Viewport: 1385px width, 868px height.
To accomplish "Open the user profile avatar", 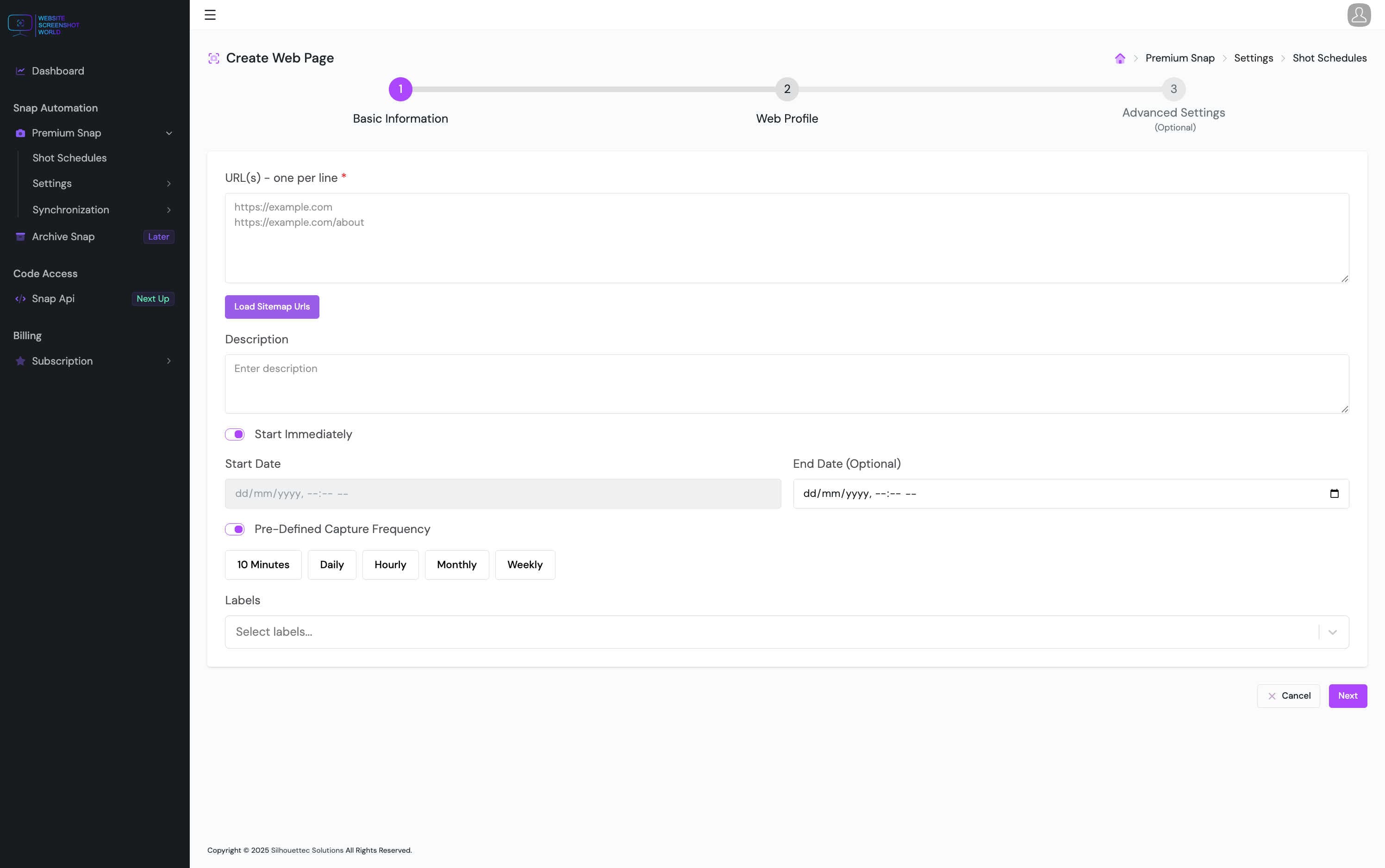I will click(x=1359, y=15).
